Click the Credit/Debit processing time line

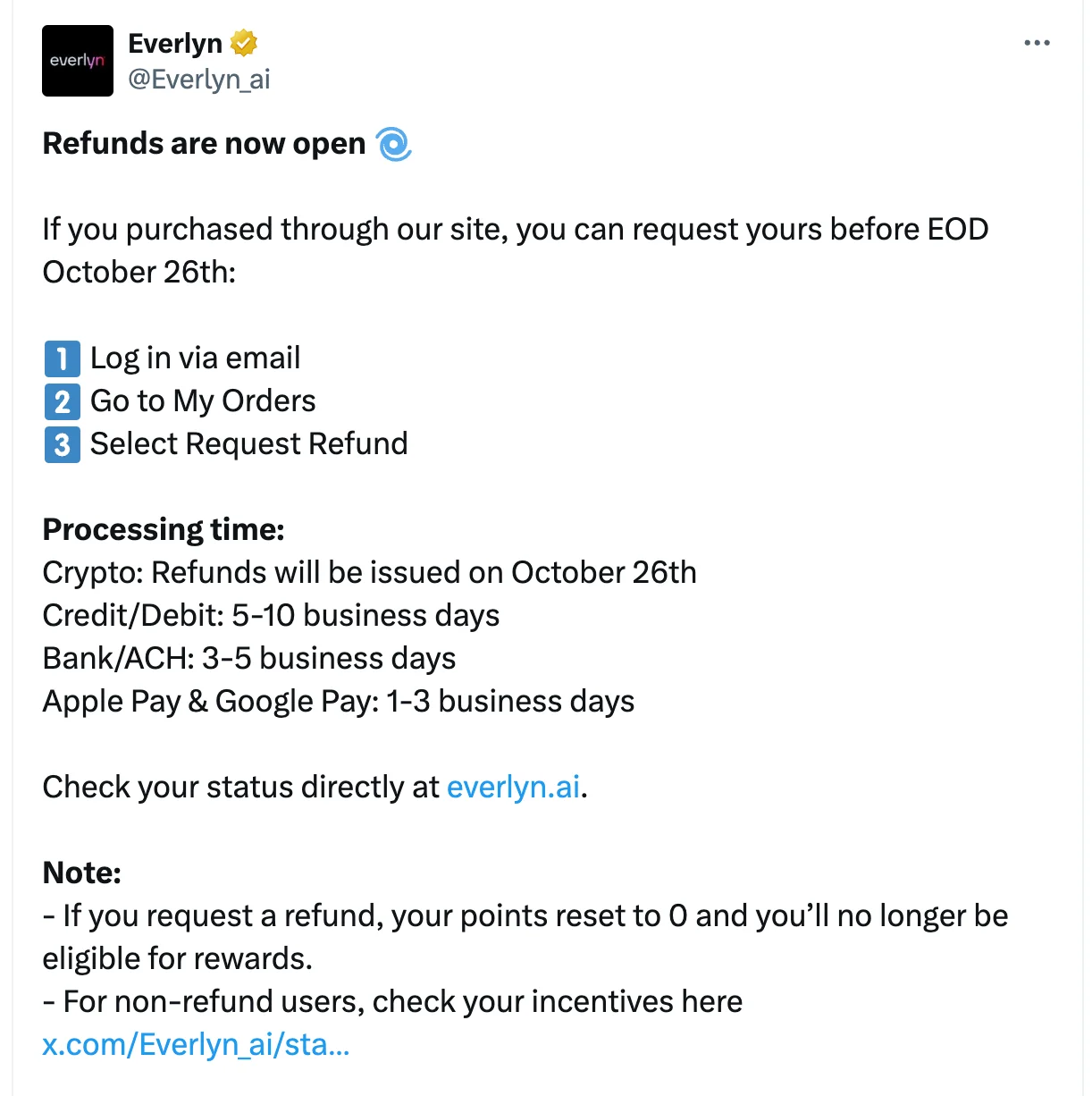[271, 616]
